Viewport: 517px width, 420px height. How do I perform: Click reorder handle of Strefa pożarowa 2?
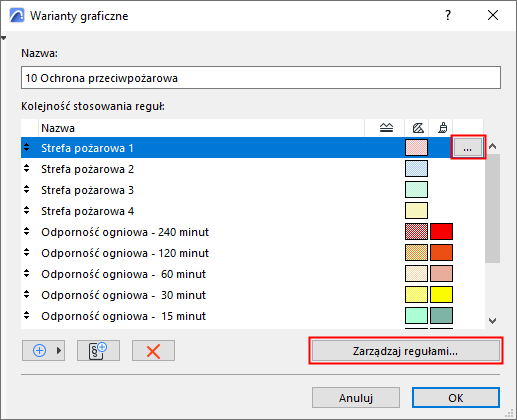pos(27,168)
